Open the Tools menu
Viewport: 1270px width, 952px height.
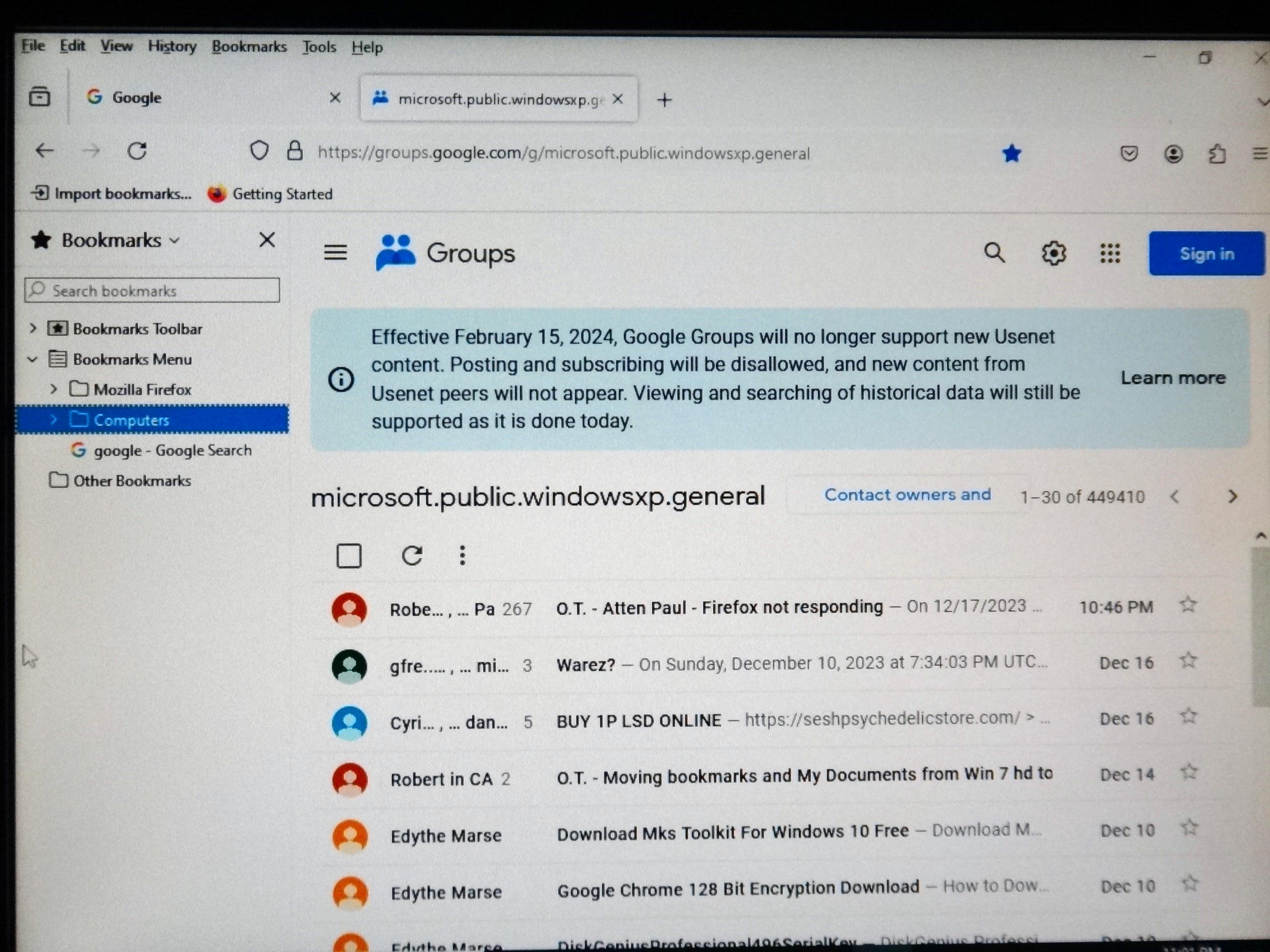[x=319, y=47]
